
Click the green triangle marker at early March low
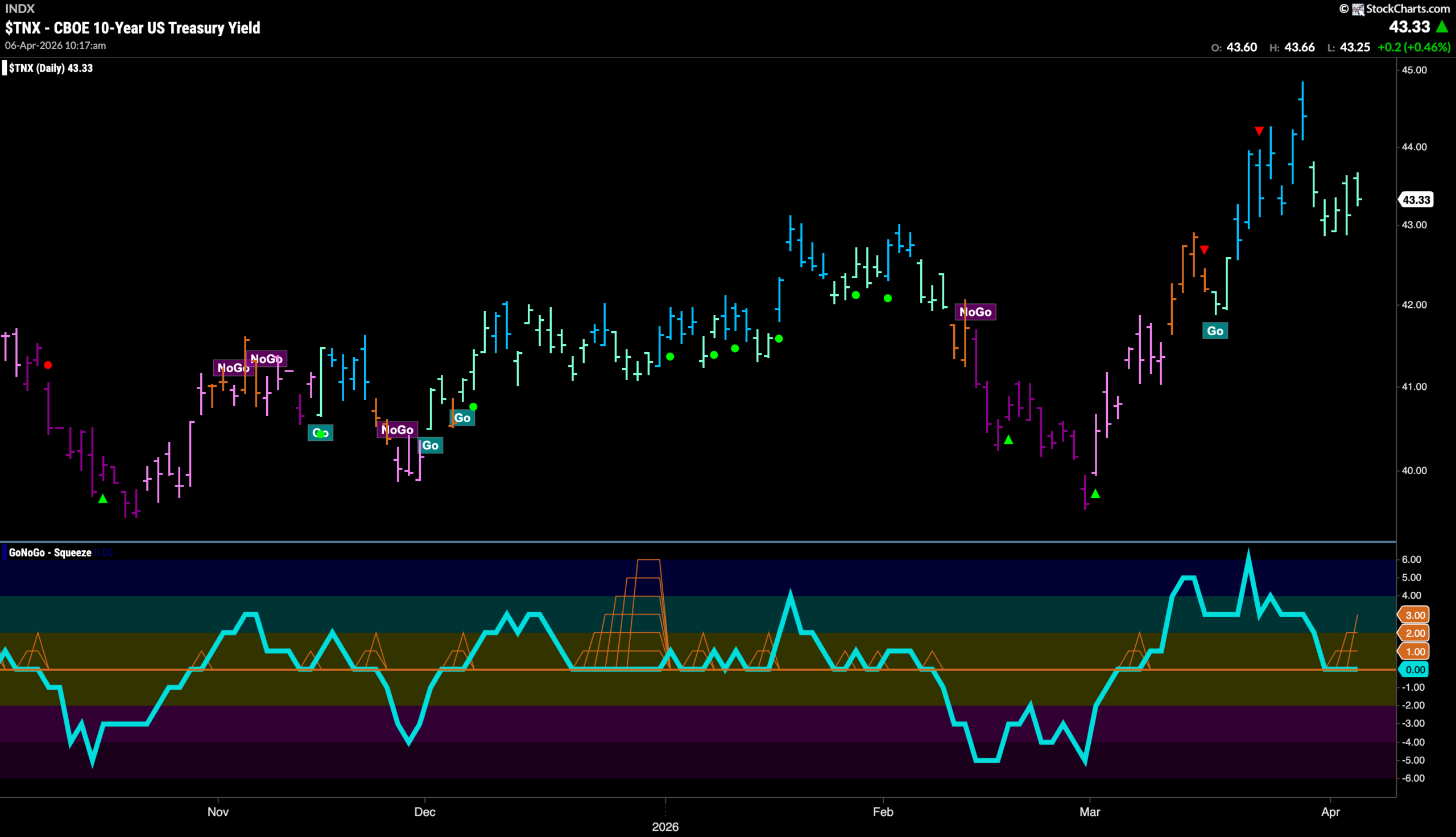(x=1096, y=493)
